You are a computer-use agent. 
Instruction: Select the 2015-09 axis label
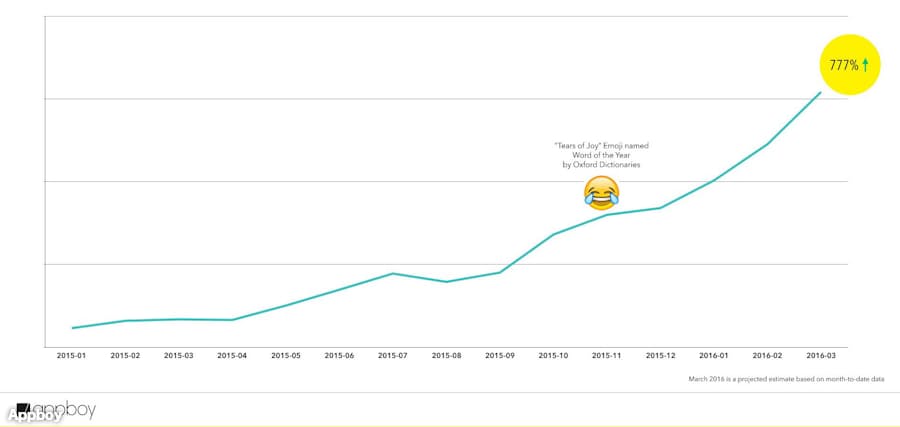pyautogui.click(x=500, y=355)
